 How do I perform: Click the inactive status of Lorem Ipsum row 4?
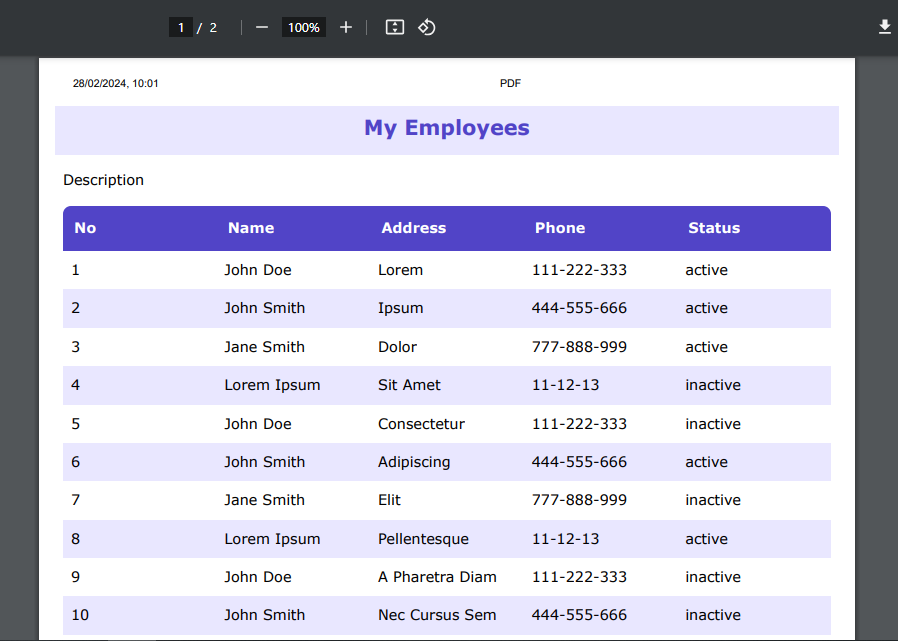pos(713,385)
